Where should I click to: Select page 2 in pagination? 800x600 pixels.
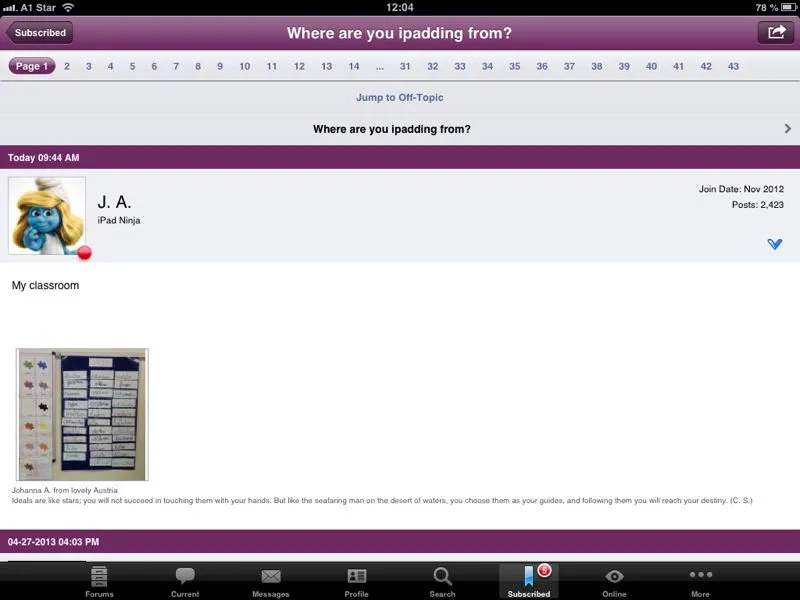pos(67,67)
